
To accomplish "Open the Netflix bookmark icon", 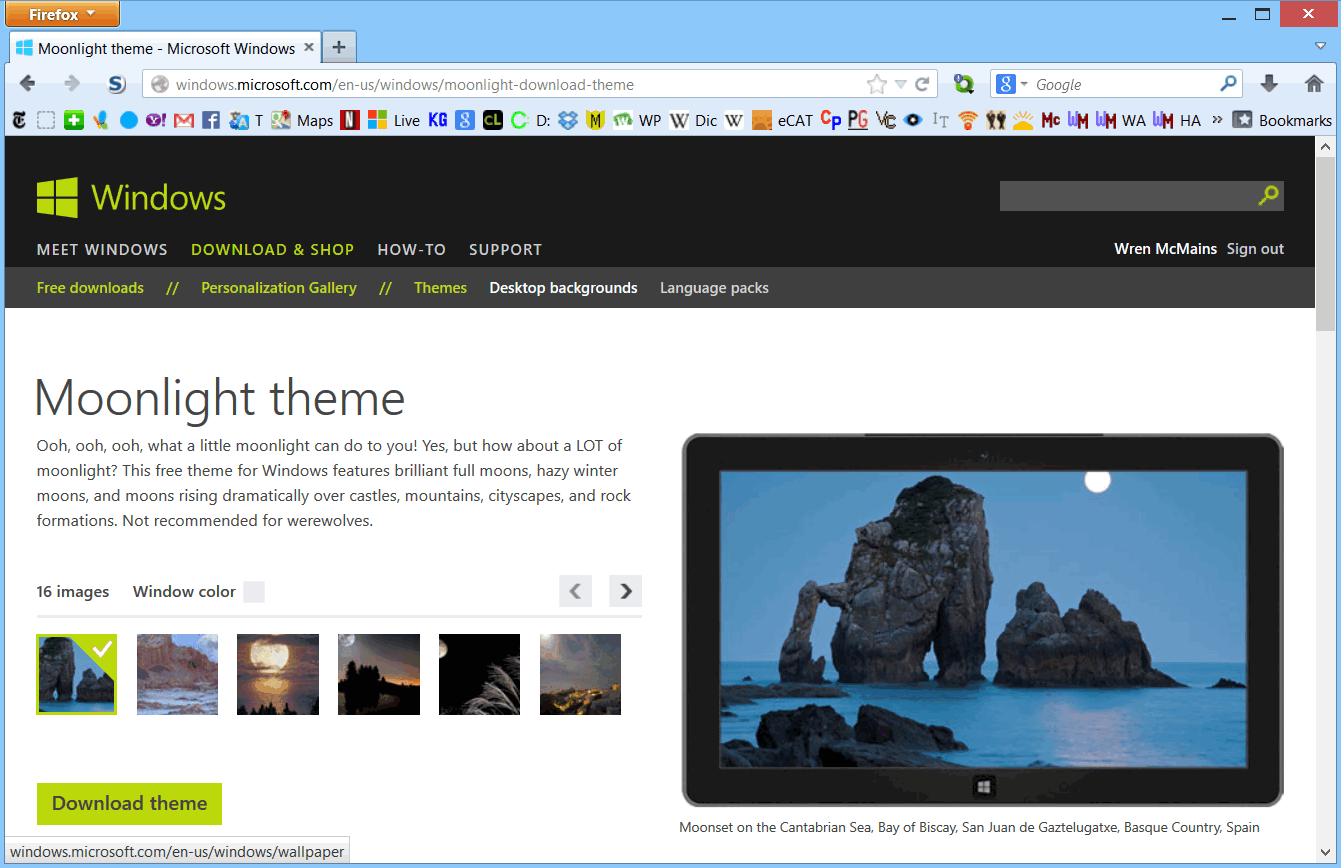I will click(350, 120).
